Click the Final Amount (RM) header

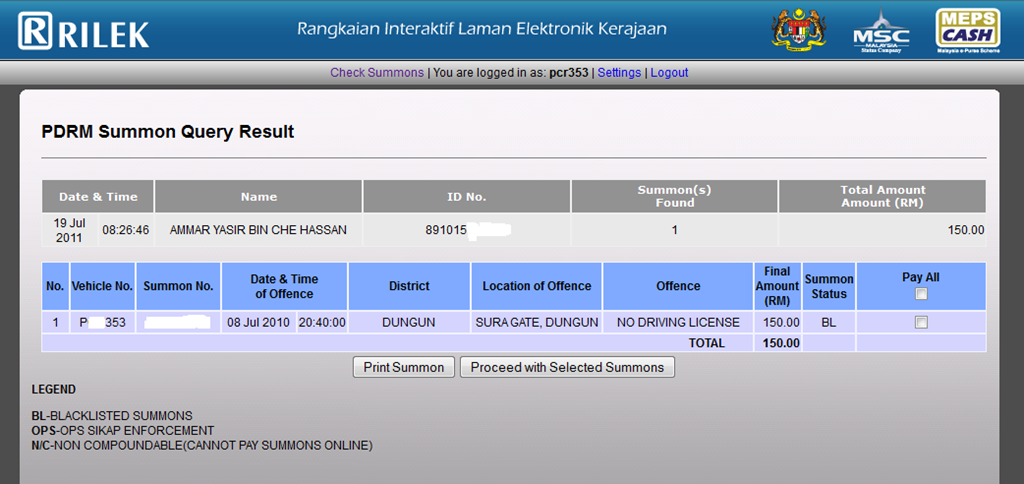(x=777, y=286)
